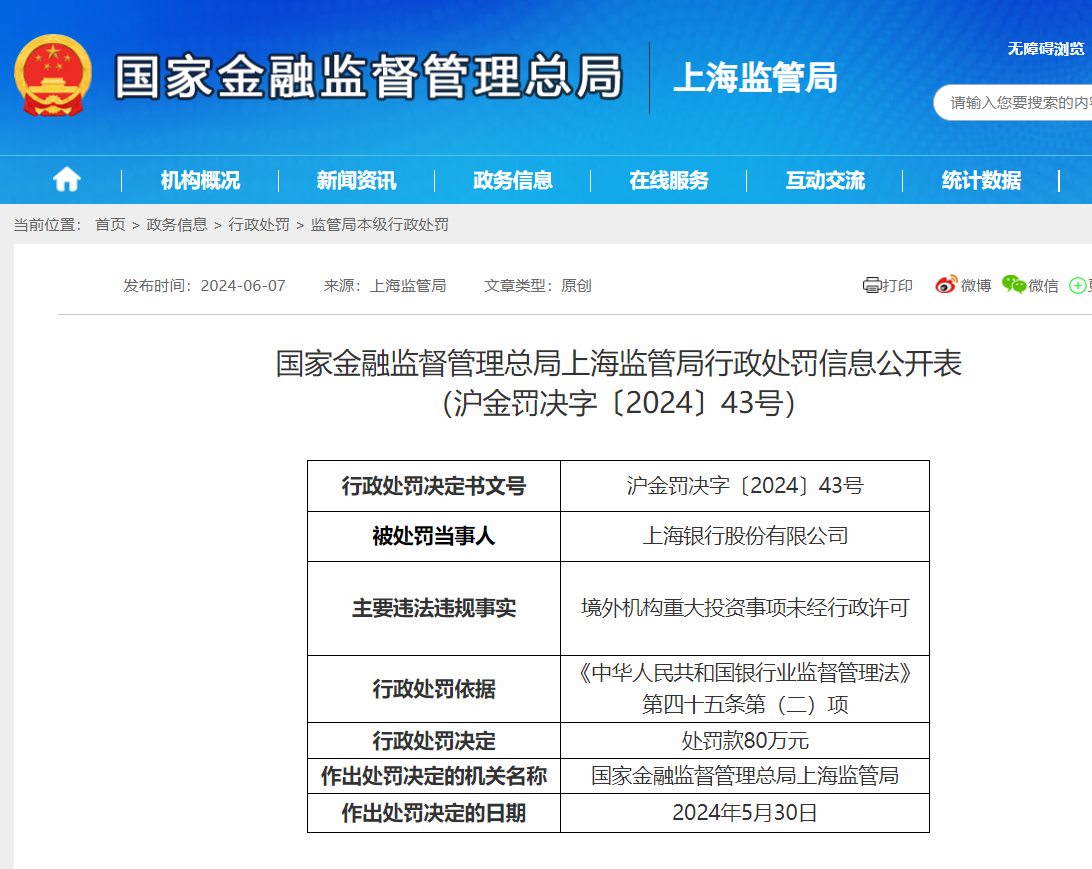Share via Weibo icon
The image size is (1092, 869).
pyautogui.click(x=946, y=284)
